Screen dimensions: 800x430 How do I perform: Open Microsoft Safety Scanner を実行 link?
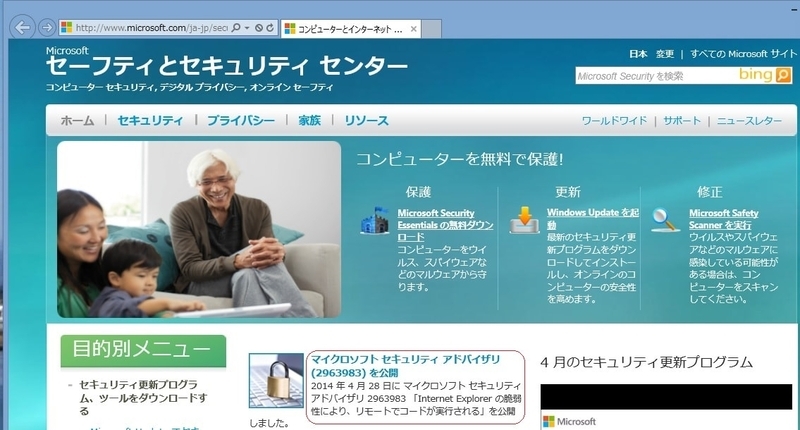723,219
